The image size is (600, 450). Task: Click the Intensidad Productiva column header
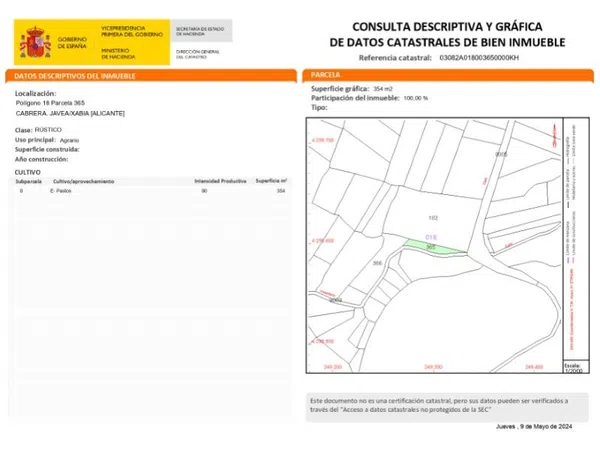(x=220, y=181)
